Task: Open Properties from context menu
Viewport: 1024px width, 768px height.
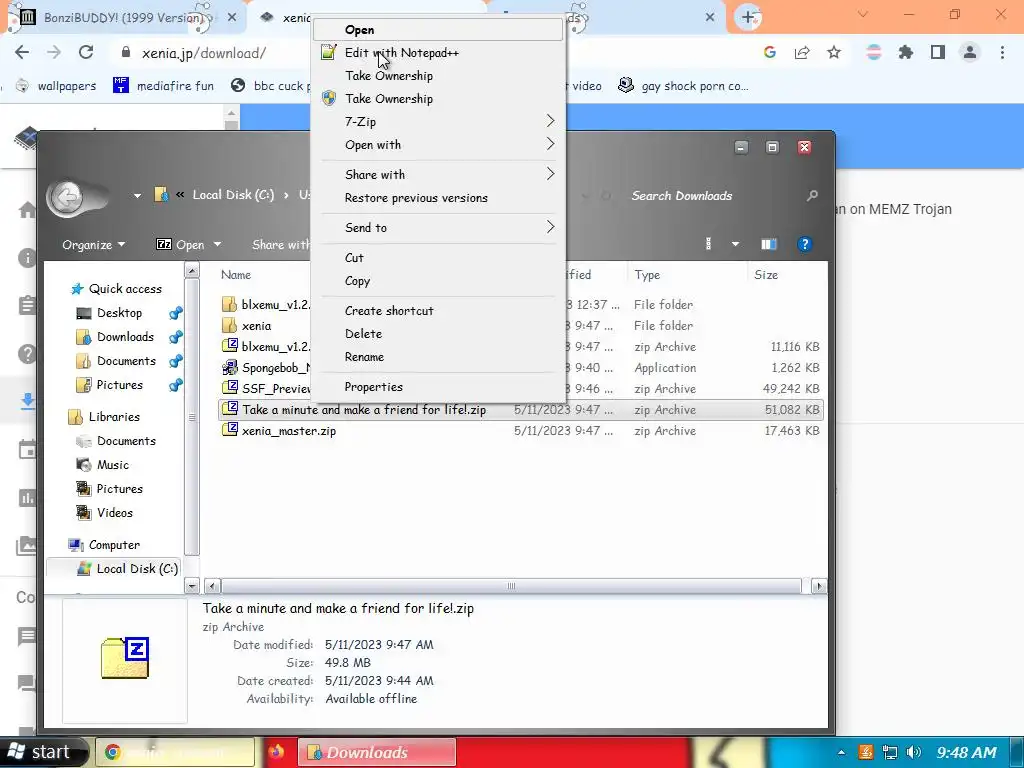Action: pos(438,387)
